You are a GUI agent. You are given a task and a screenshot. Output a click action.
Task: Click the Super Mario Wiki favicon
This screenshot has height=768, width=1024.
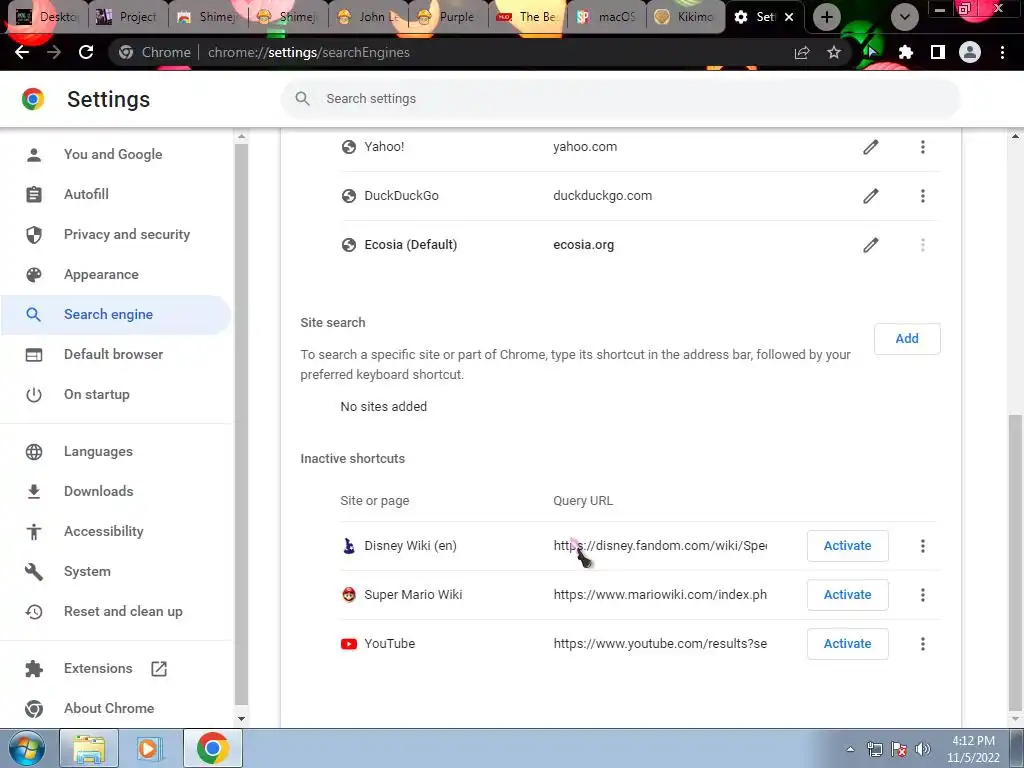click(x=349, y=595)
